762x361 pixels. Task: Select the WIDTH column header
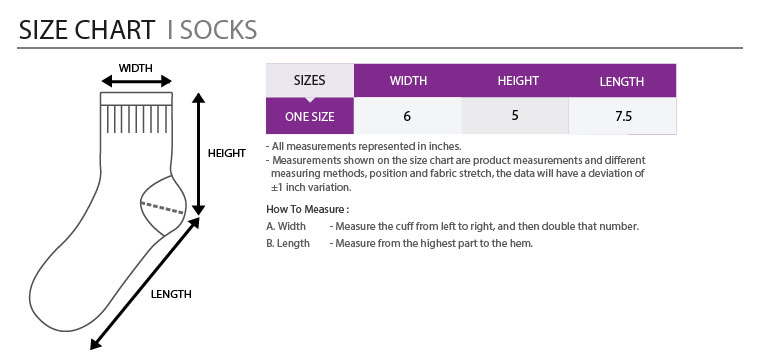click(408, 80)
